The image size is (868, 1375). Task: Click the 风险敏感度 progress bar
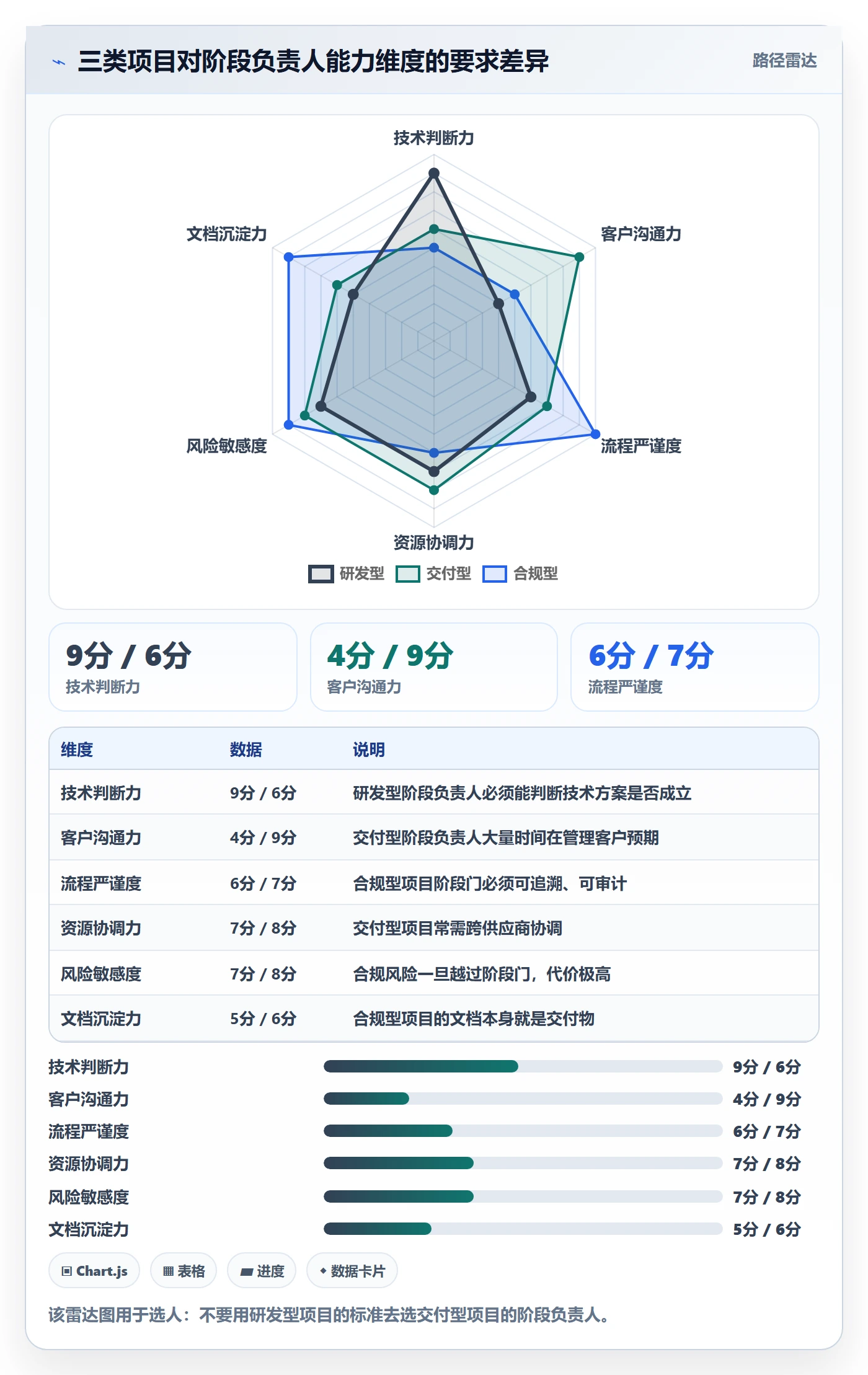point(523,1196)
